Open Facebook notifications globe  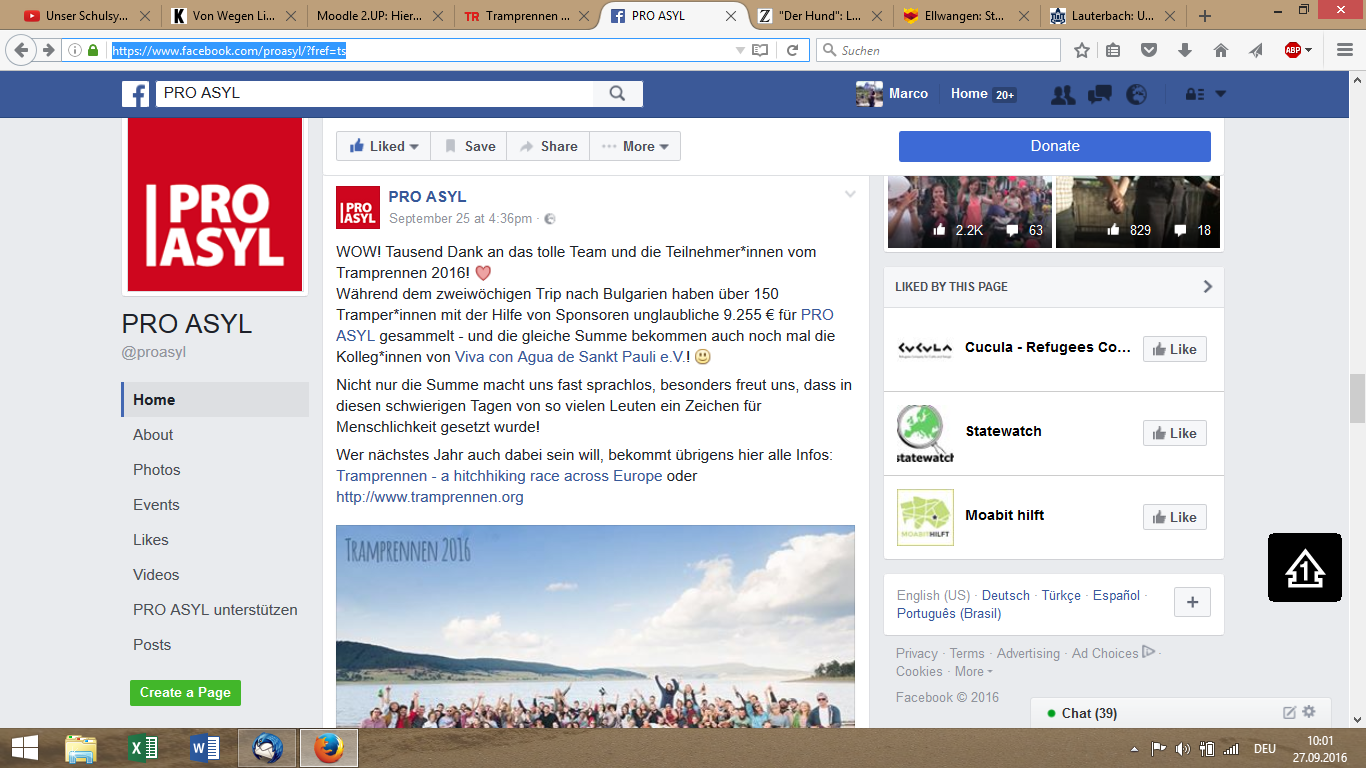pos(1136,94)
